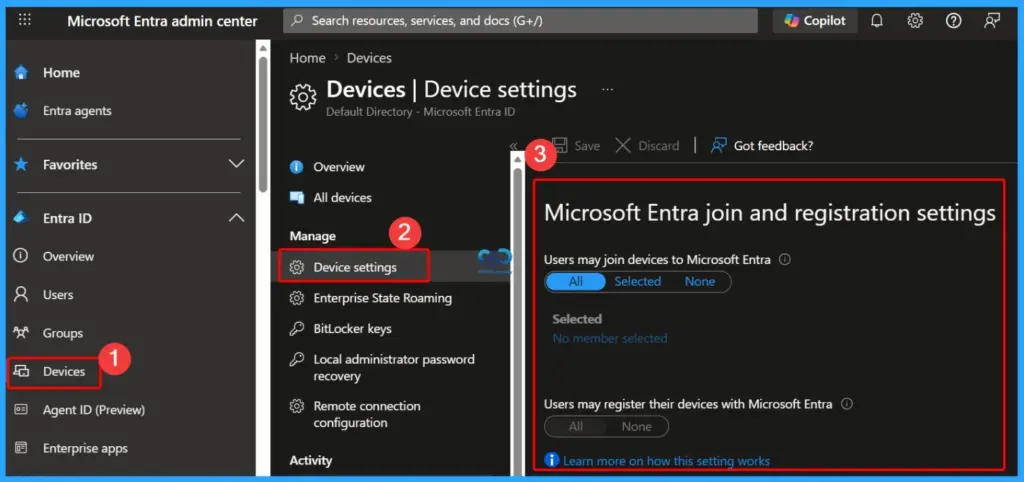
Task: Click the Entra agents icon
Action: point(22,110)
